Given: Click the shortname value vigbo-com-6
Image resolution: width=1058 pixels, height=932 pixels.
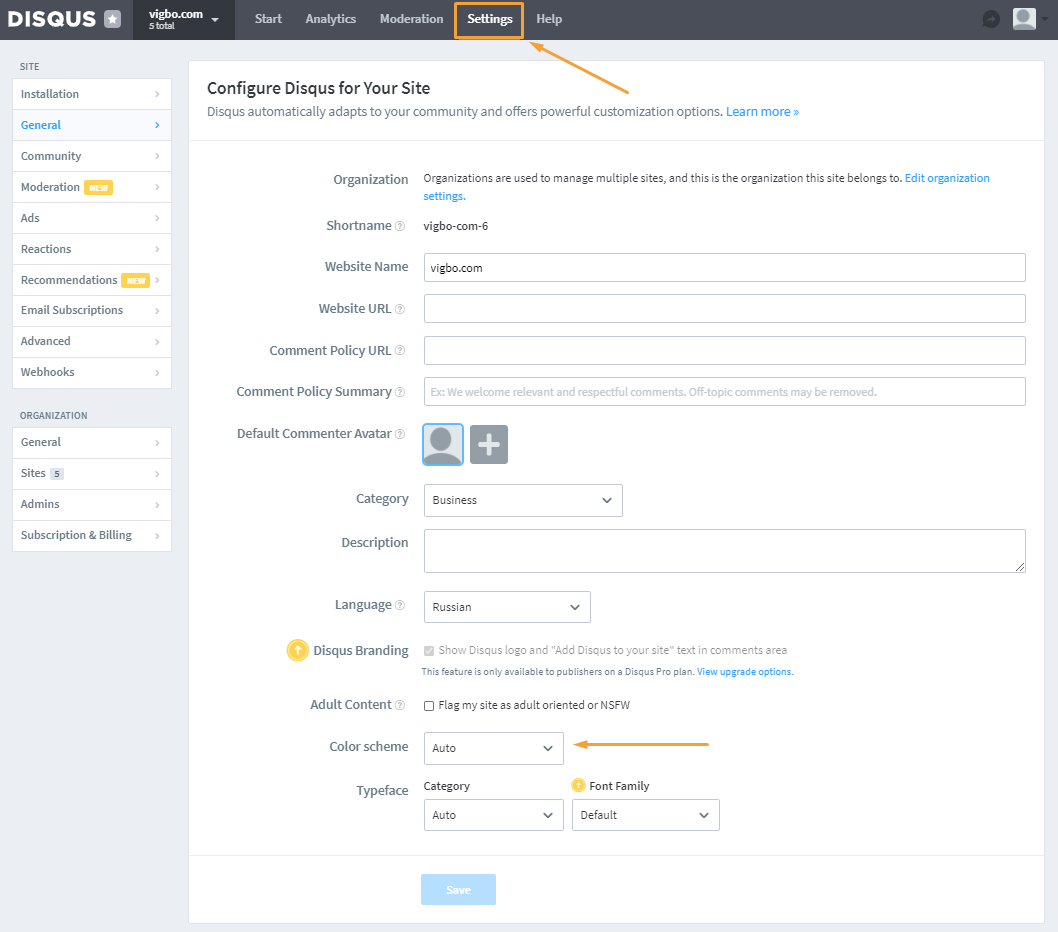Looking at the screenshot, I should (x=455, y=226).
